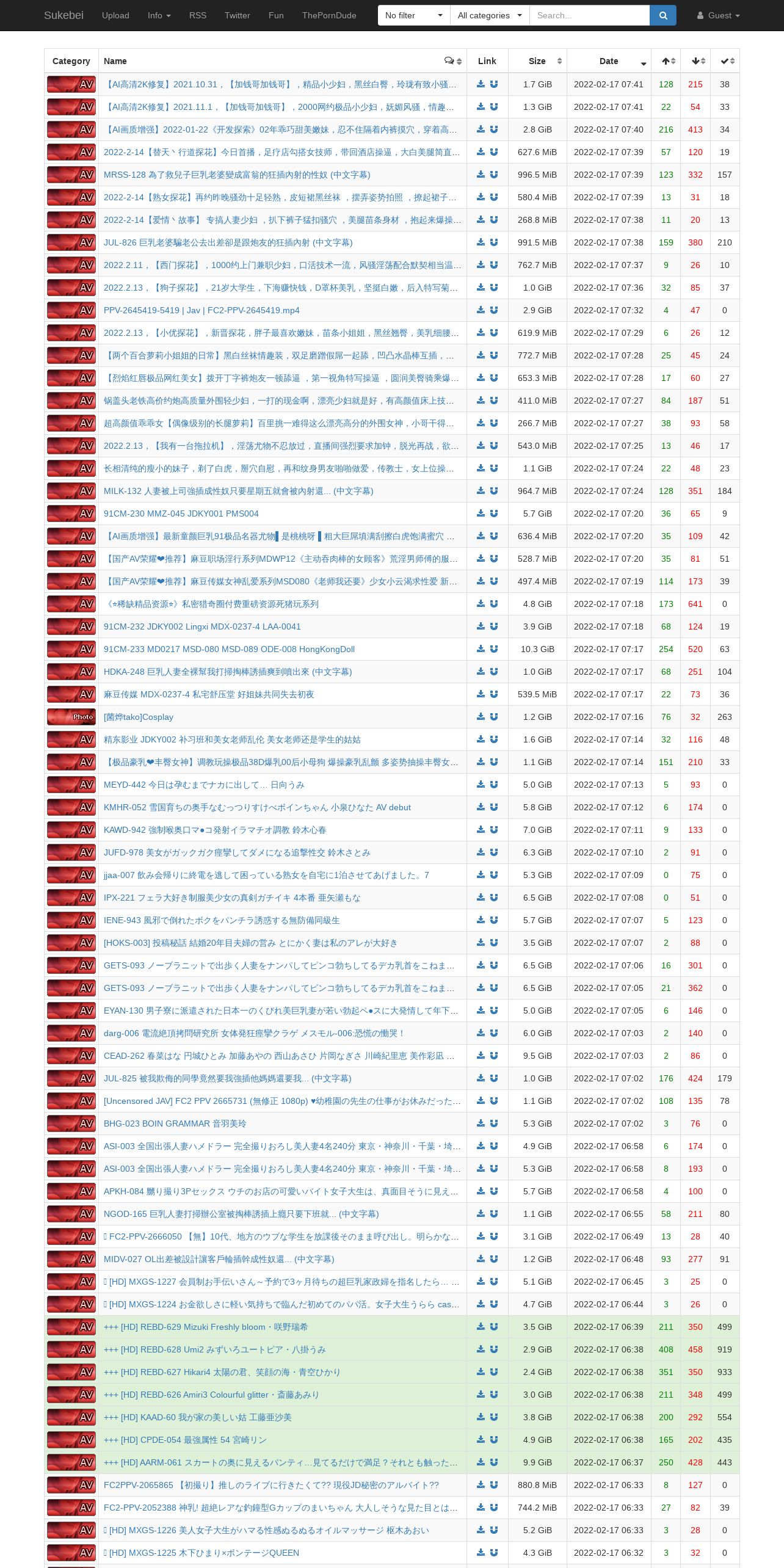Click completed count 933
This screenshot has height=1568, width=784.
pos(725,1372)
